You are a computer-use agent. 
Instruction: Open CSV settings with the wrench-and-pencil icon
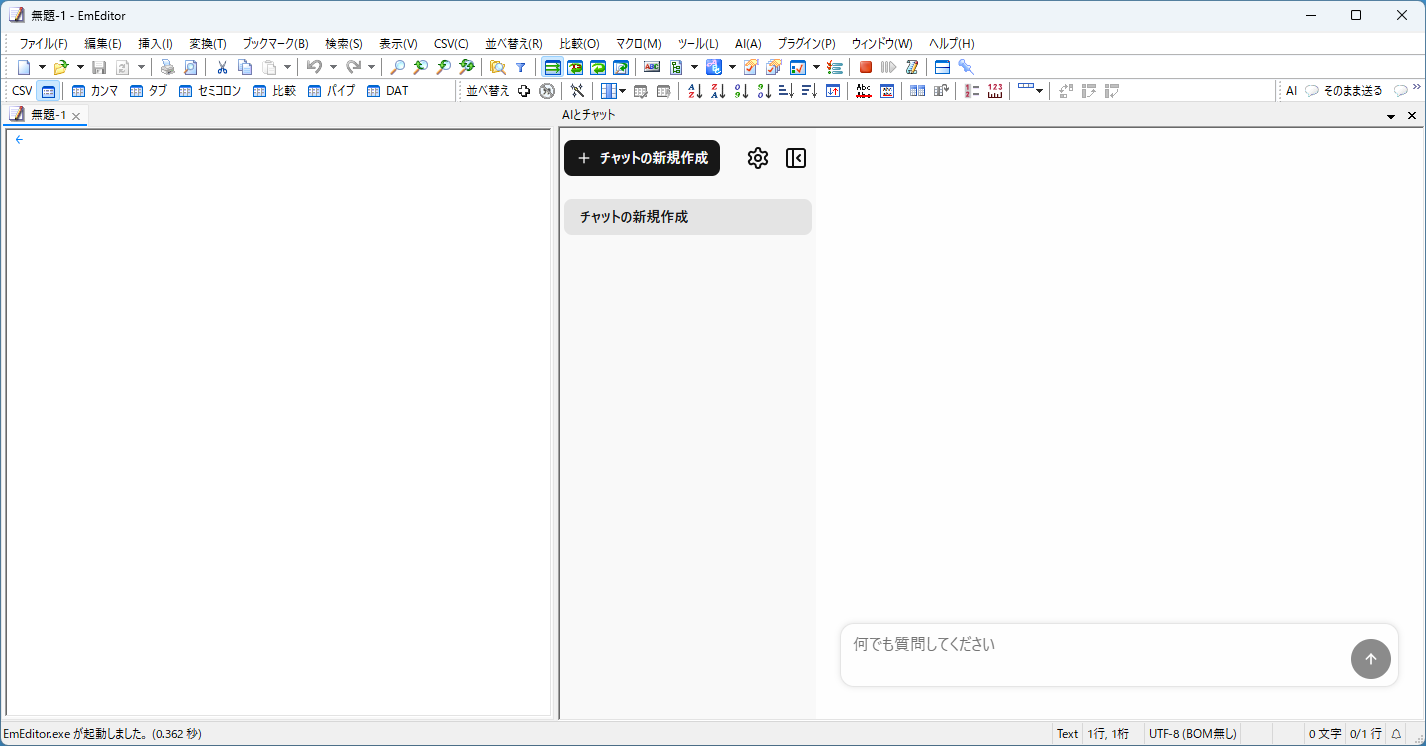[x=577, y=91]
